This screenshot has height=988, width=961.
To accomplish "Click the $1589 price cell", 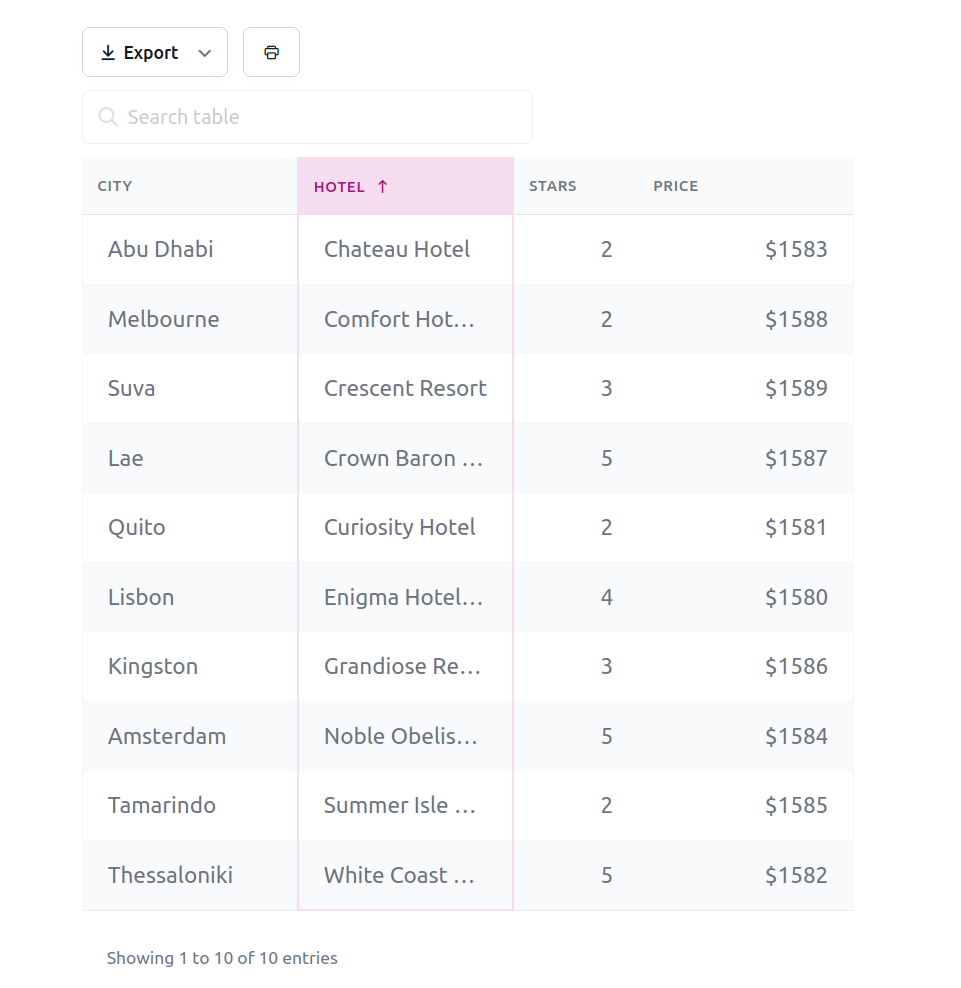I will pos(745,388).
